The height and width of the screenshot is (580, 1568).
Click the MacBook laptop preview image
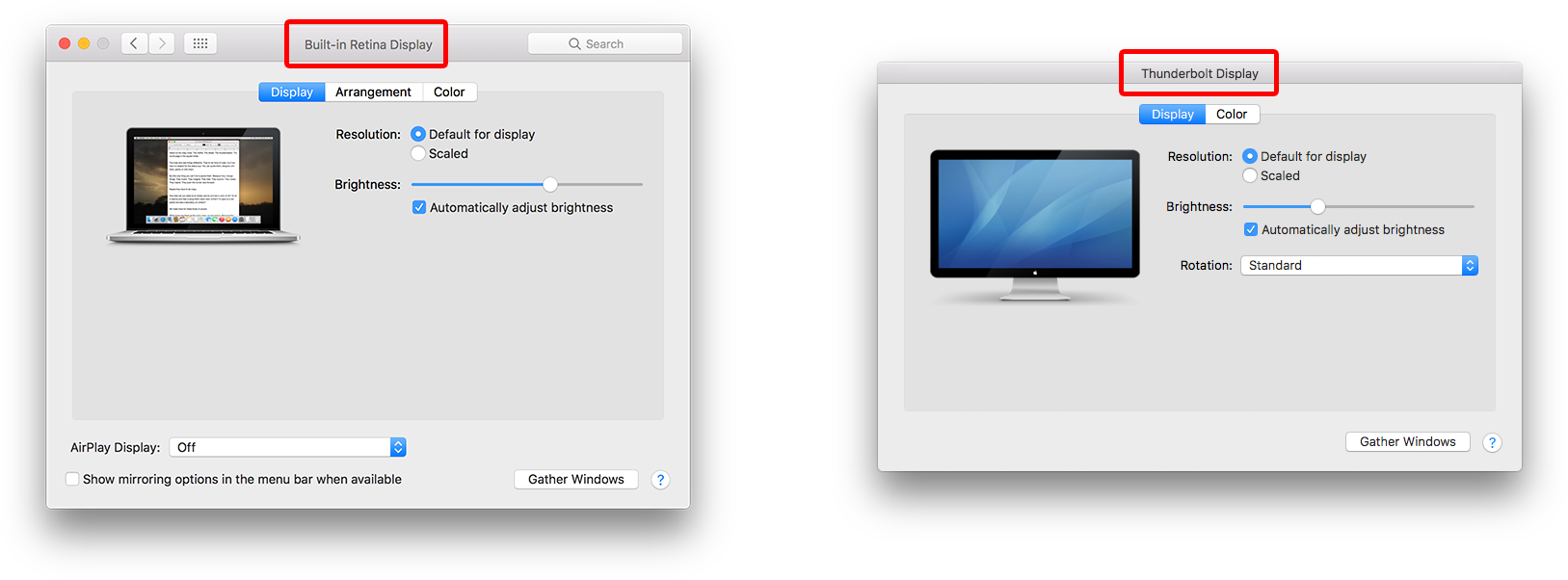(x=203, y=185)
